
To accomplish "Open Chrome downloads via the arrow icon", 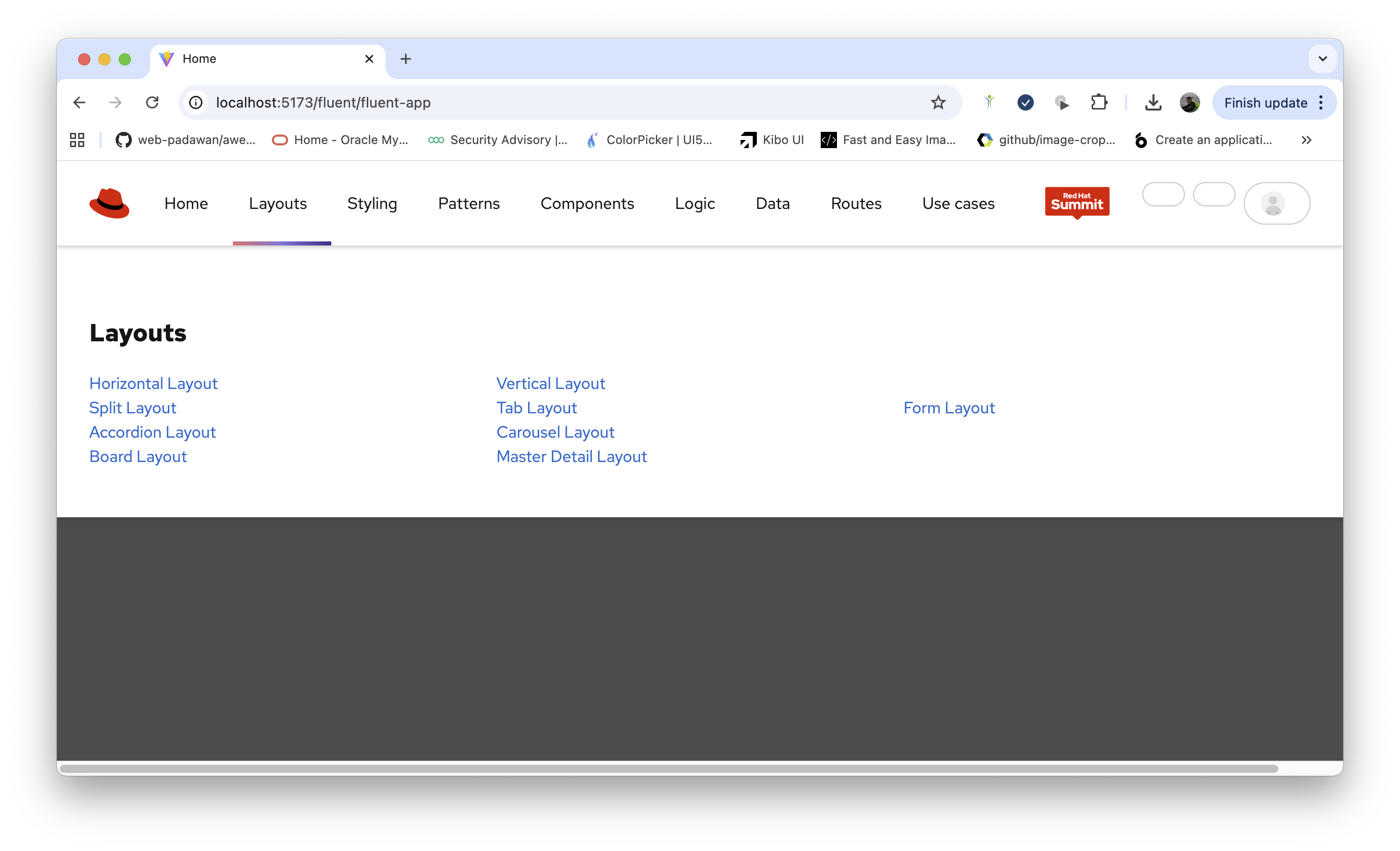I will pos(1153,103).
